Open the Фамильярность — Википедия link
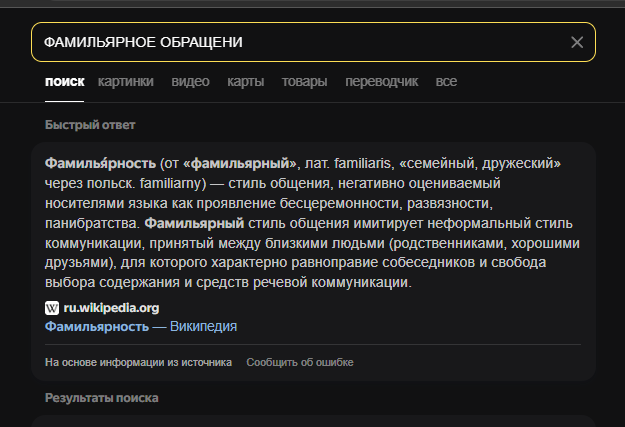This screenshot has height=427, width=625. point(141,327)
